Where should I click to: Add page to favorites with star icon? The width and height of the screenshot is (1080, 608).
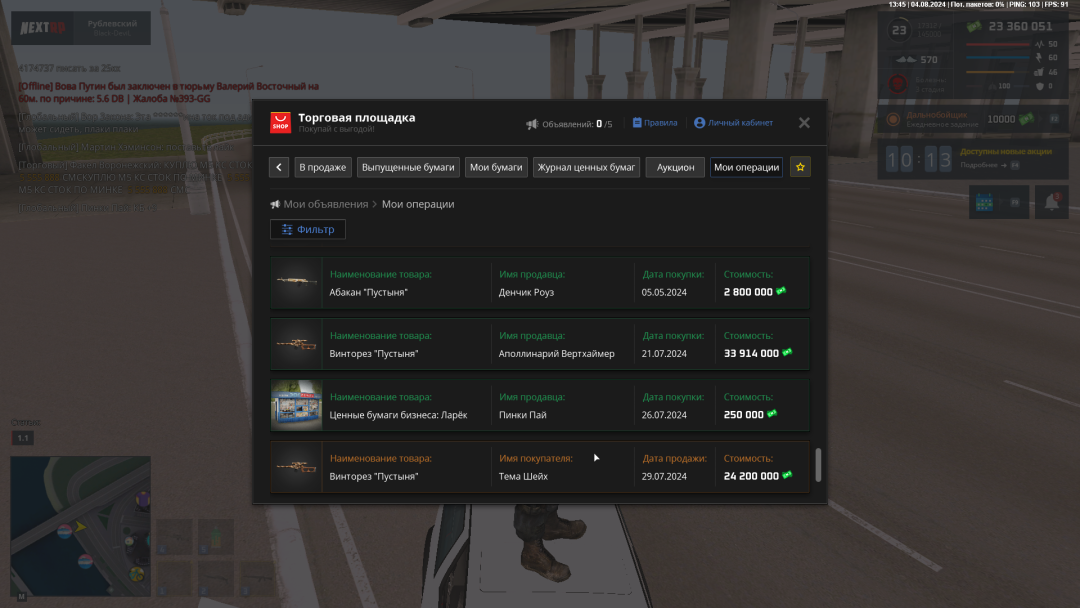coord(800,167)
